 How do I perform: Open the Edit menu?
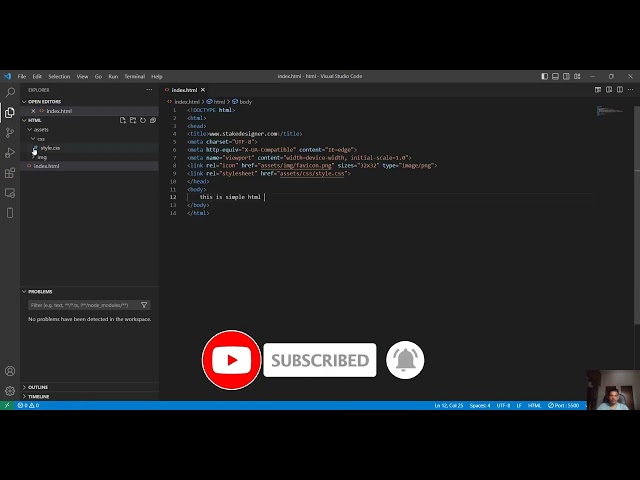(x=37, y=76)
